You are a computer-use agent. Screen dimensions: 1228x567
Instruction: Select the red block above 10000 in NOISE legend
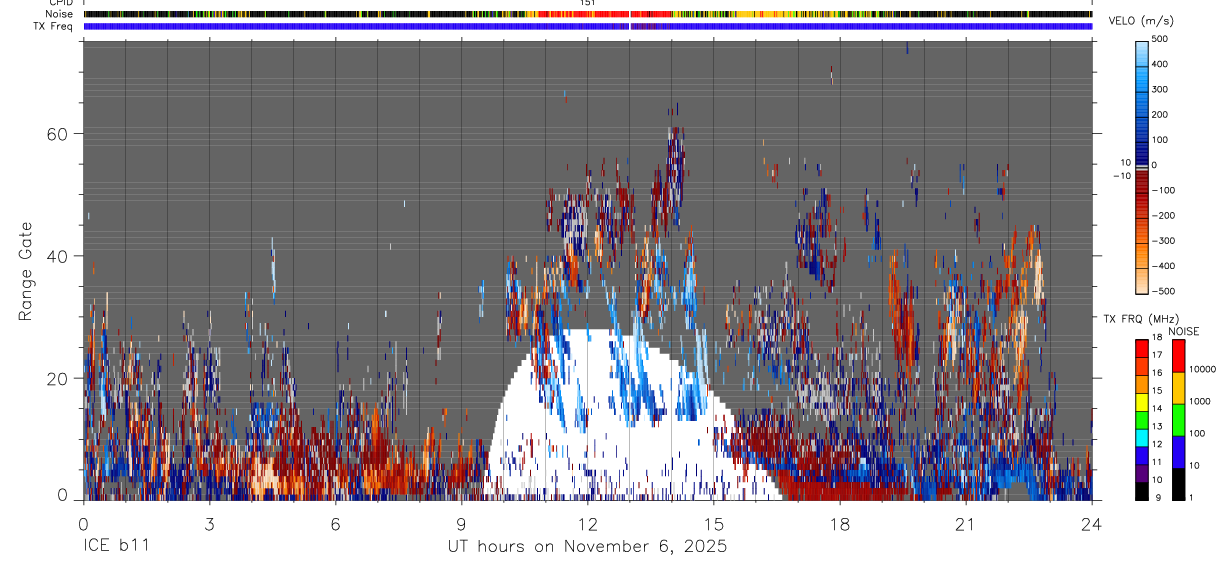coord(1178,355)
